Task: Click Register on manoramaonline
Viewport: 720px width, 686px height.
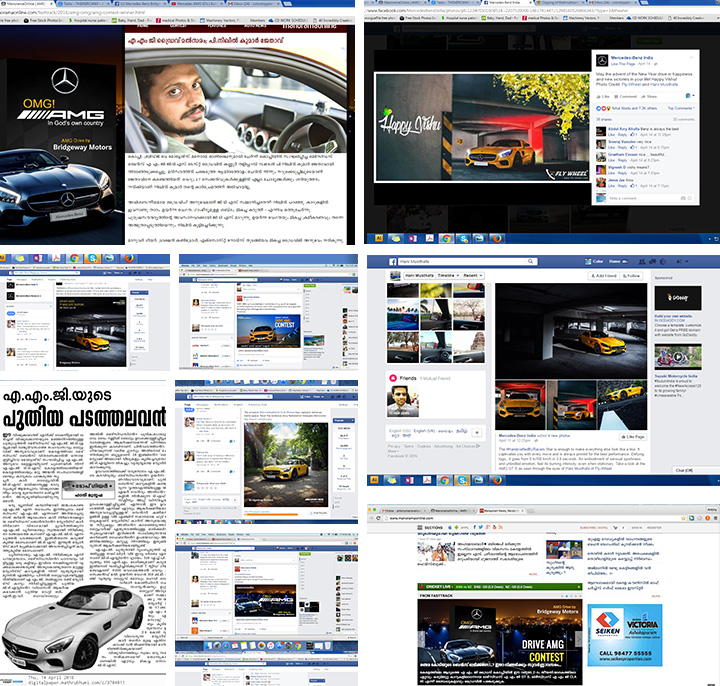Action: 654,528
